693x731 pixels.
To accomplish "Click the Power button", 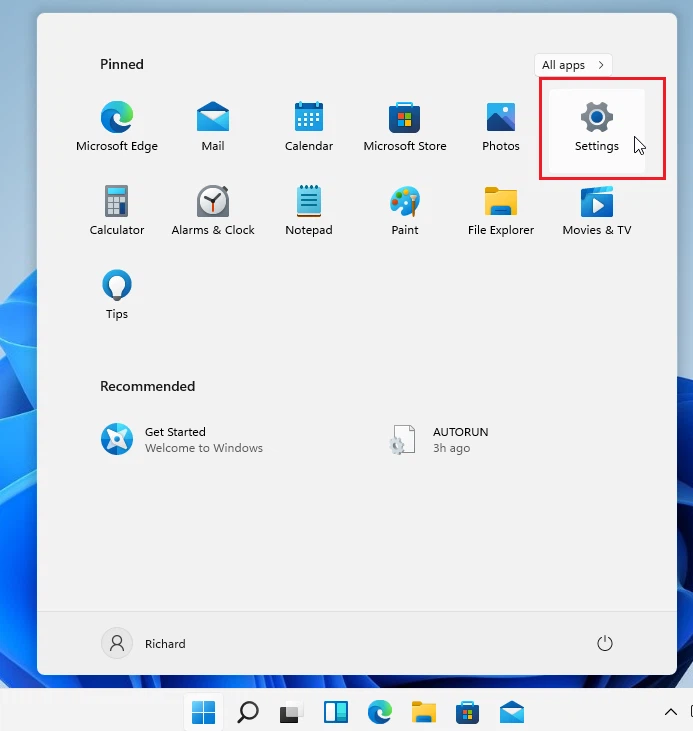I will coord(605,644).
